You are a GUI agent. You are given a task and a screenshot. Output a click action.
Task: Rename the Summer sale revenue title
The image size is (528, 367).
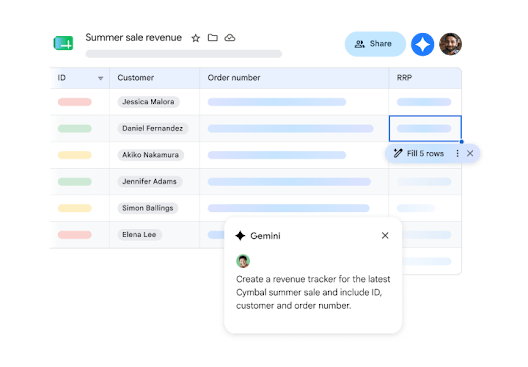pos(133,37)
